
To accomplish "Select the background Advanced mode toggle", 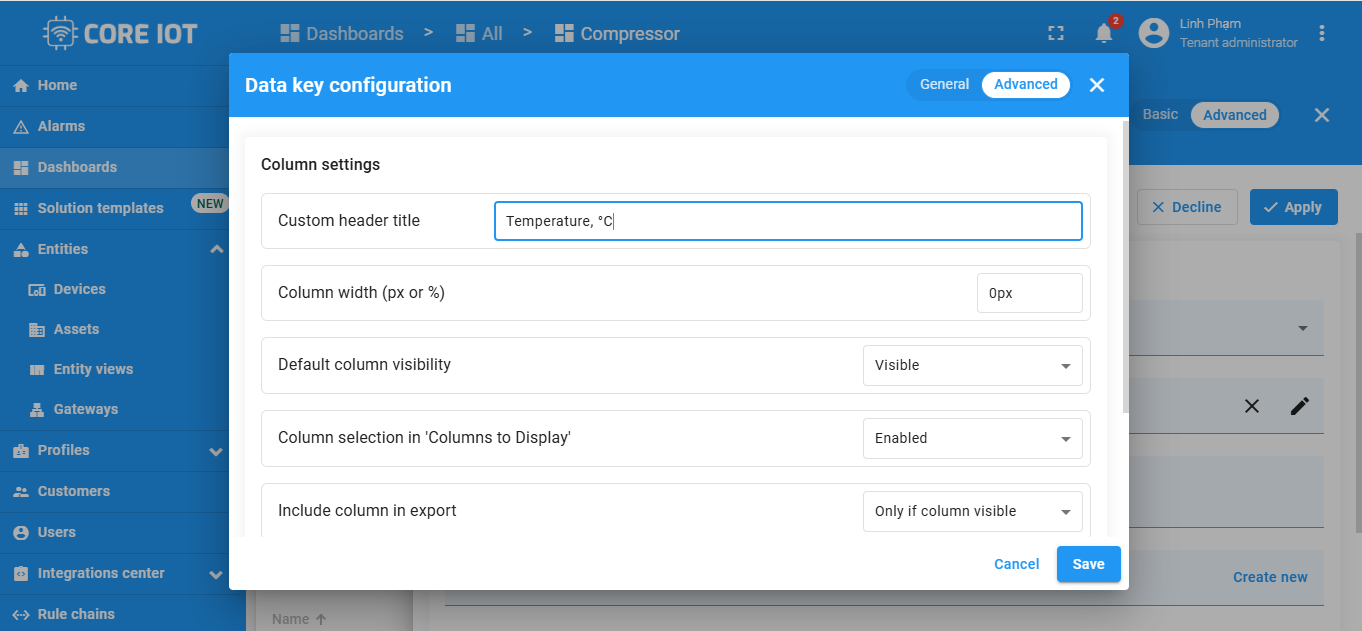I will [1234, 115].
